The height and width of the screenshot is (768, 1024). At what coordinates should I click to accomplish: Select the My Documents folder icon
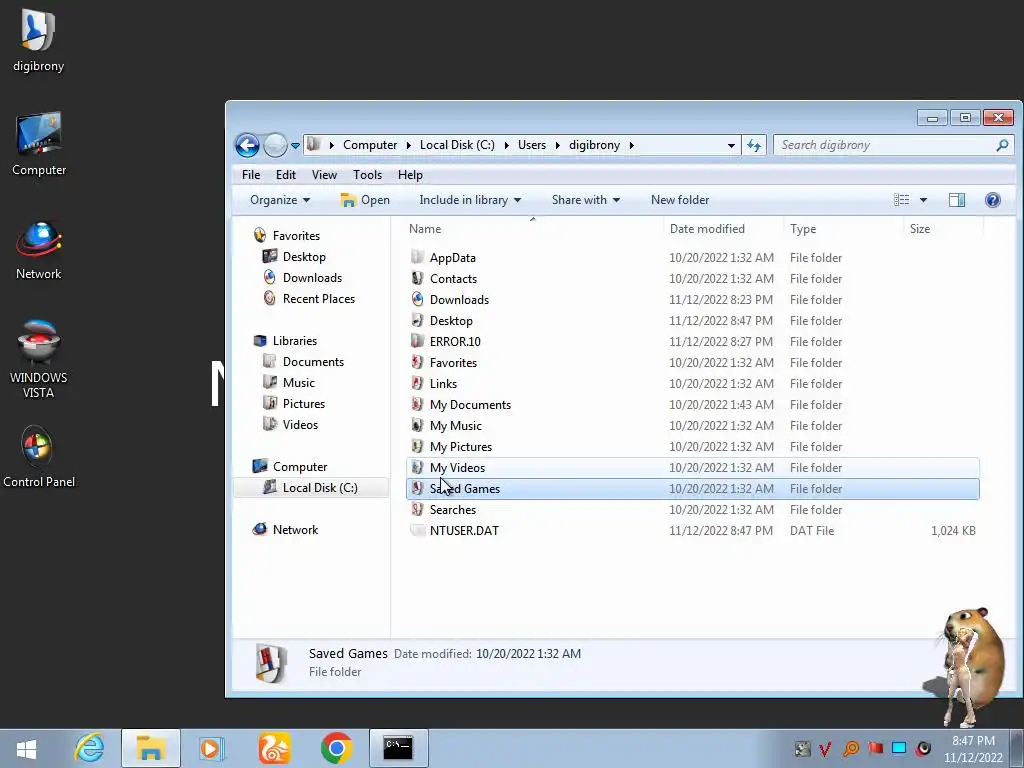tap(417, 404)
